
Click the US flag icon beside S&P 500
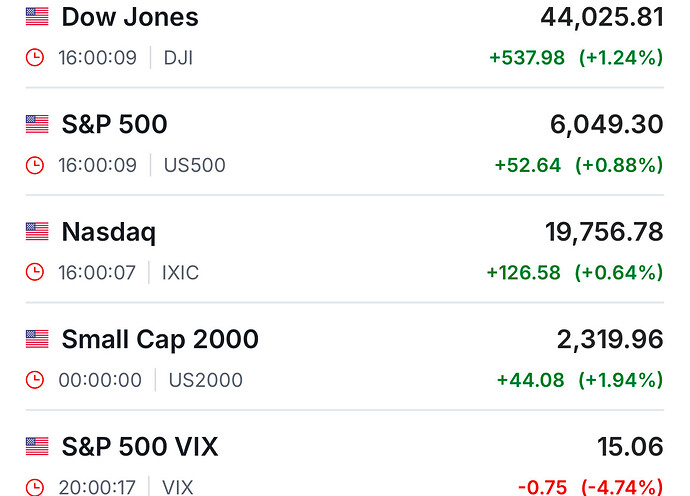pyautogui.click(x=37, y=124)
